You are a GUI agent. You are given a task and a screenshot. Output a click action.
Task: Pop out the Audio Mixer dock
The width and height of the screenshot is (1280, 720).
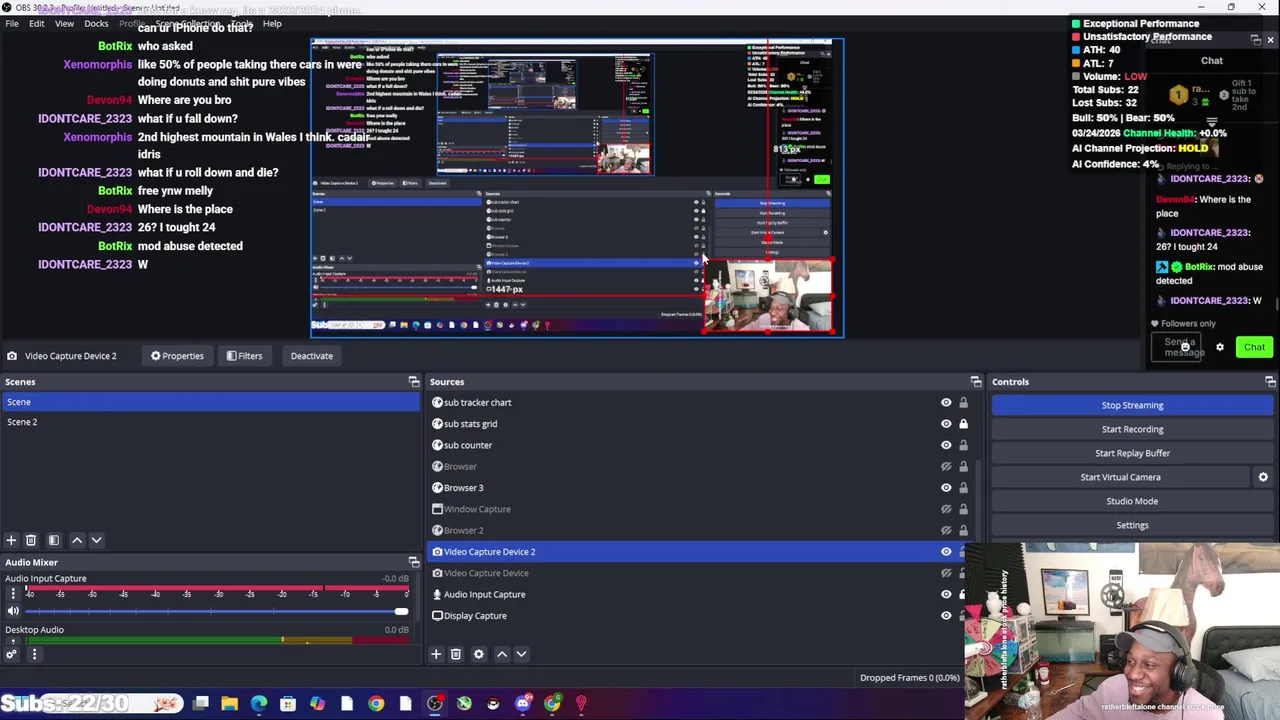(x=414, y=562)
